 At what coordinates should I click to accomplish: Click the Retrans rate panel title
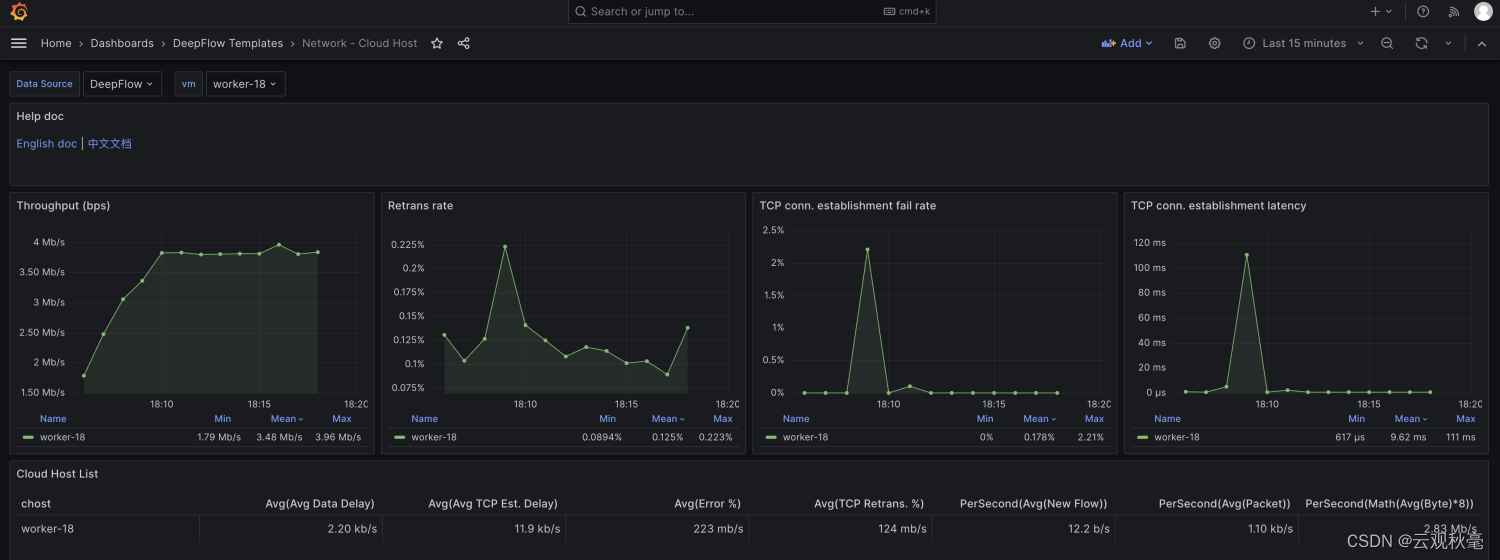pos(420,206)
